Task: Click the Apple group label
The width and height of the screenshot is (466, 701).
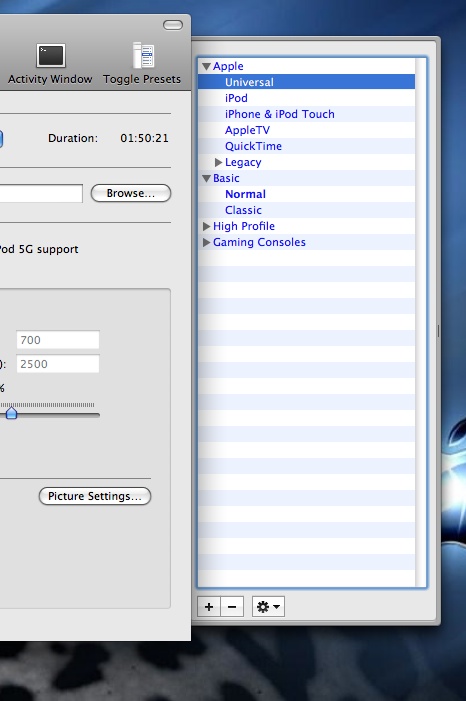Action: (228, 66)
